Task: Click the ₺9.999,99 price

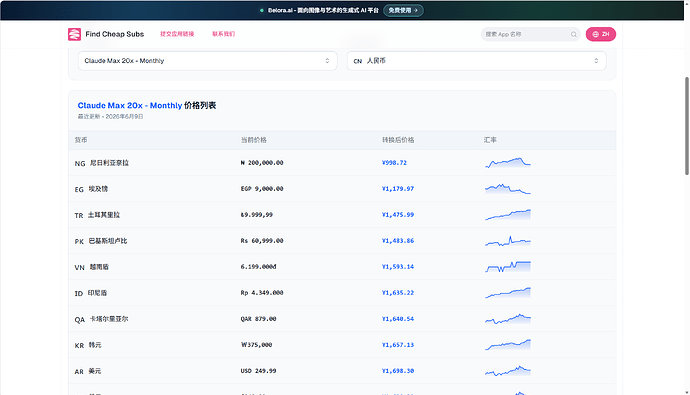Action: coord(257,215)
